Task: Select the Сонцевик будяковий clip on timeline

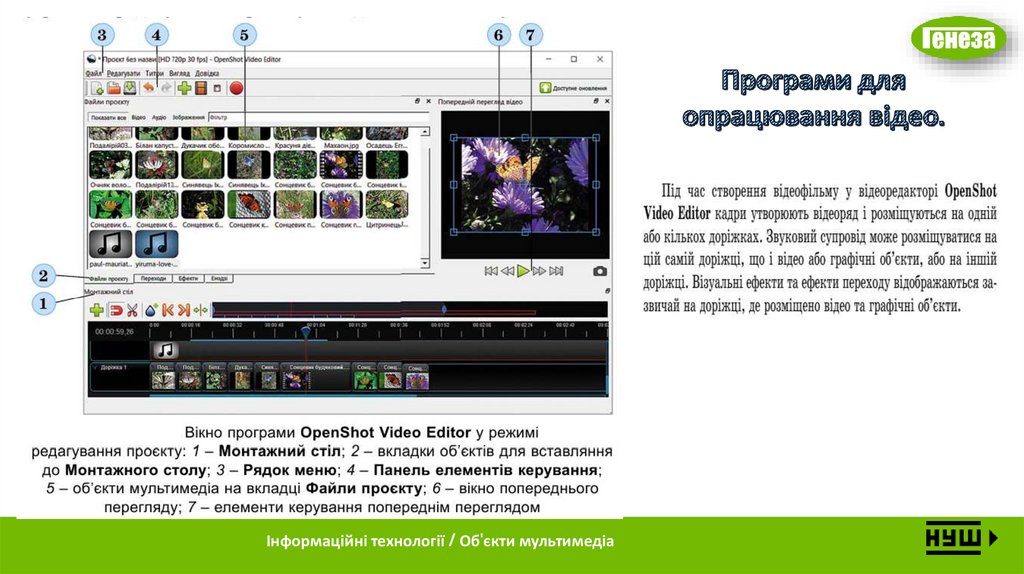Action: point(316,377)
